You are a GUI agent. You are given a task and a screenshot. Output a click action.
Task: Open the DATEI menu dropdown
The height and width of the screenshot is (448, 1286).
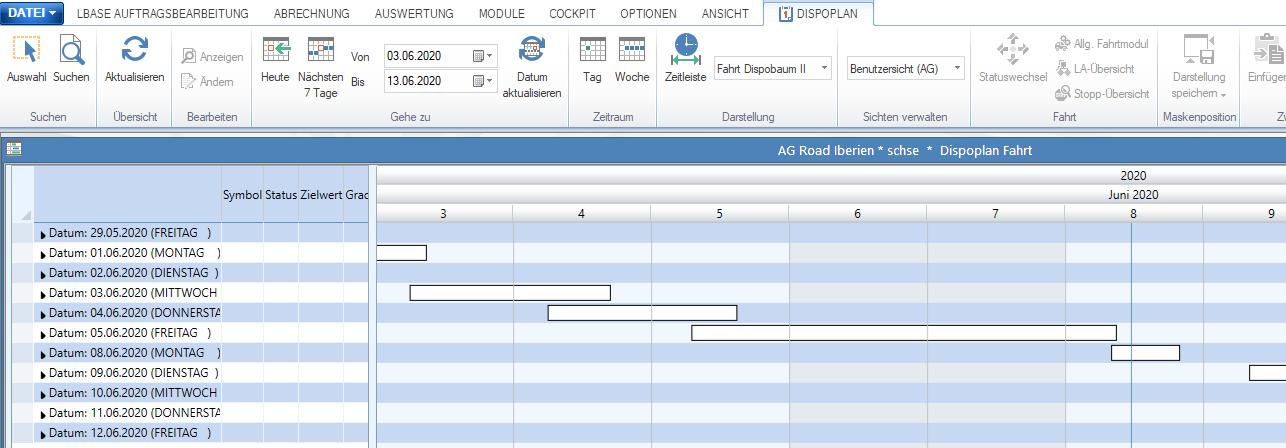pos(33,13)
